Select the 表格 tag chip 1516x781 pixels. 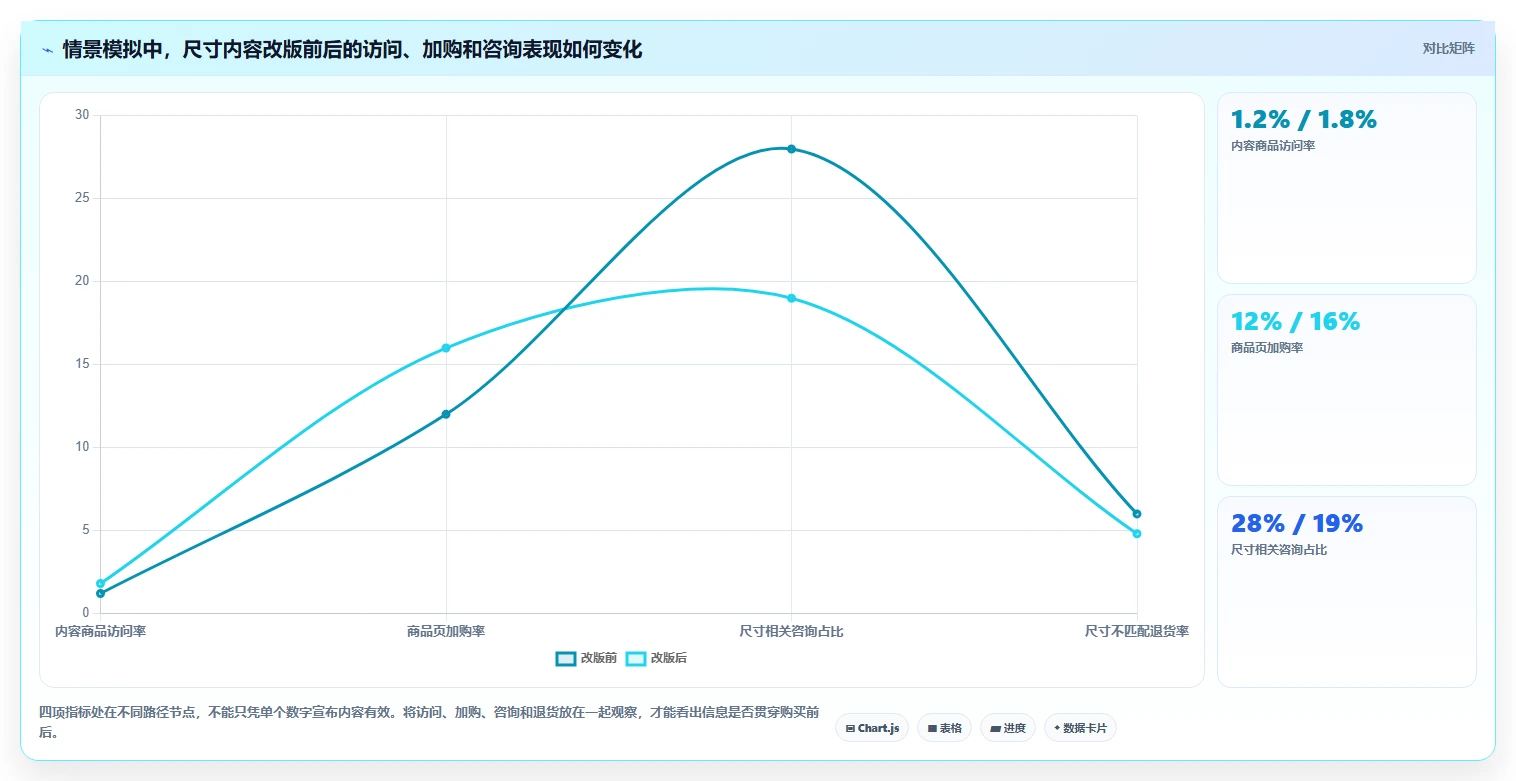(x=944, y=728)
